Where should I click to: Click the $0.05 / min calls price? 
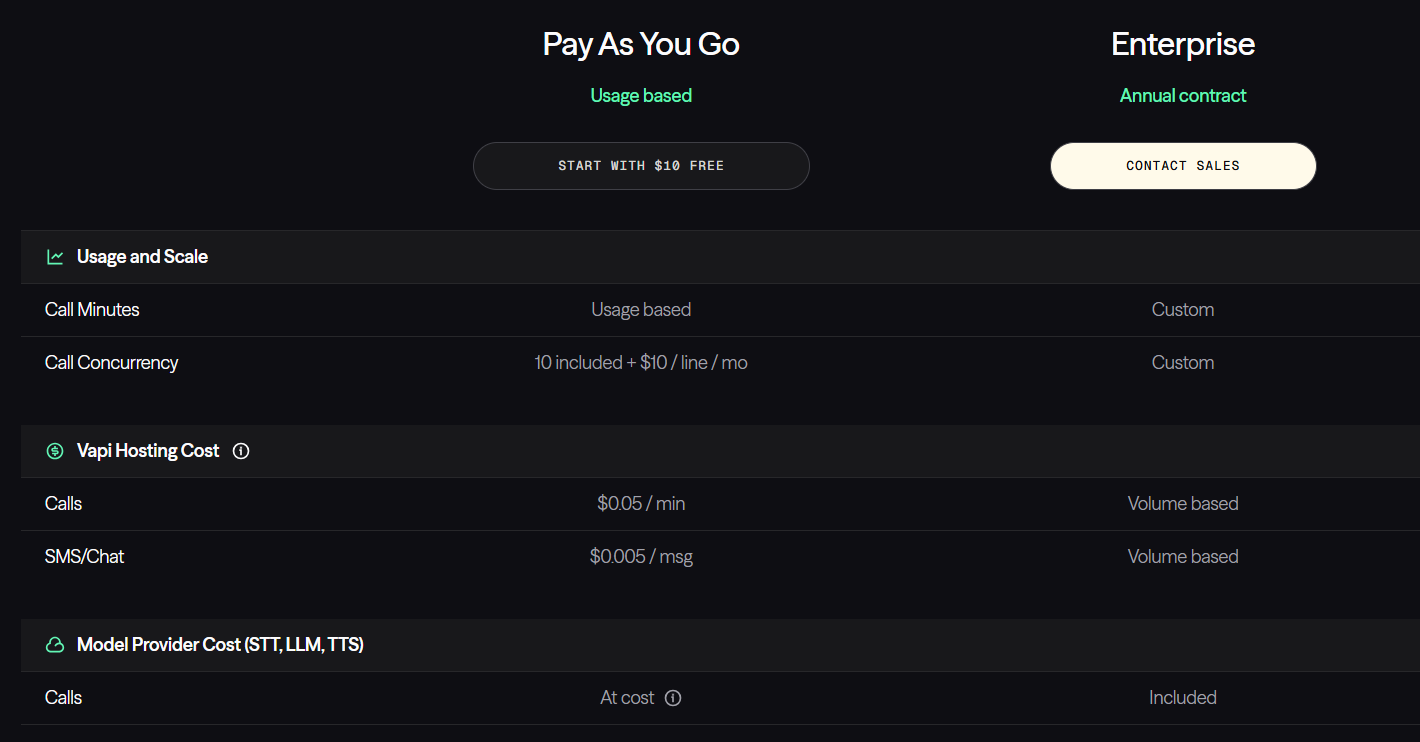pyautogui.click(x=641, y=504)
